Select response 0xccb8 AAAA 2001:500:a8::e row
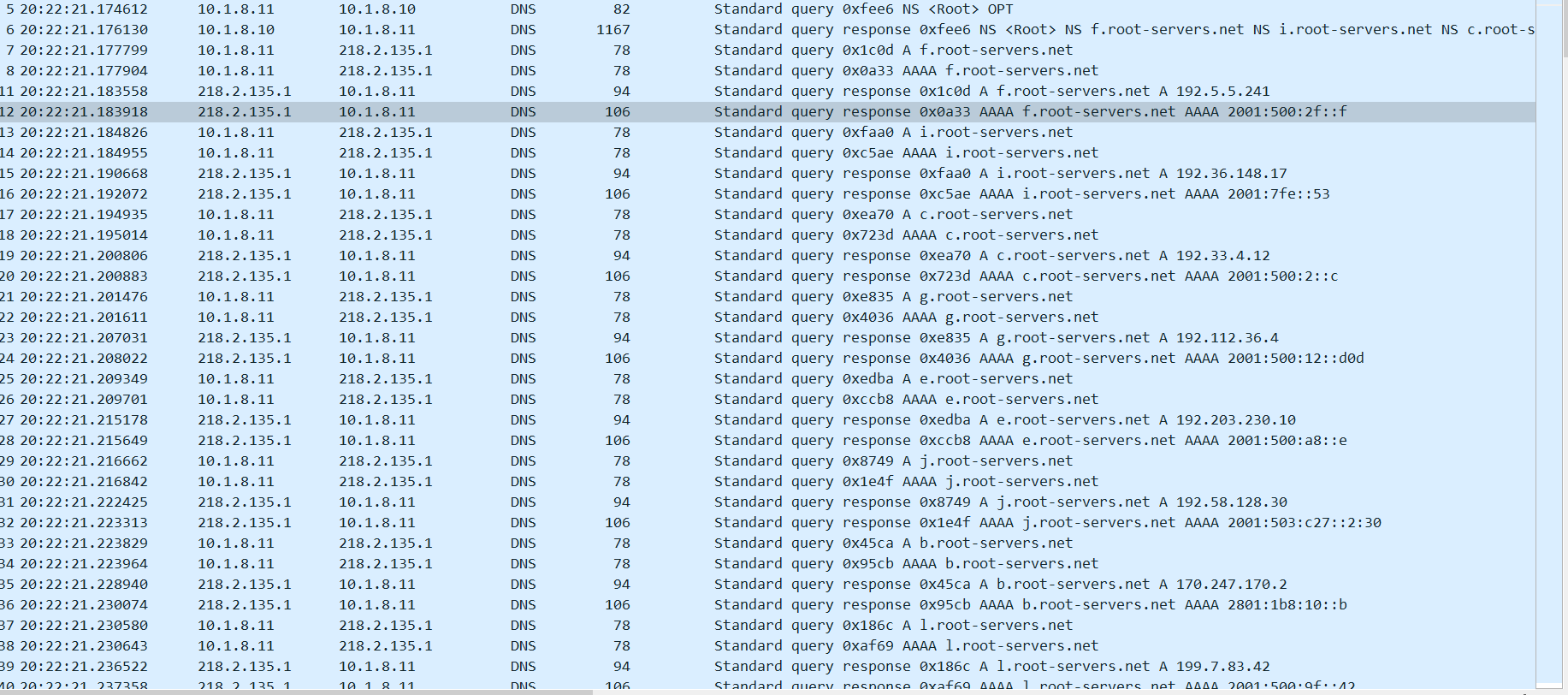Image resolution: width=1568 pixels, height=695 pixels. (x=767, y=441)
